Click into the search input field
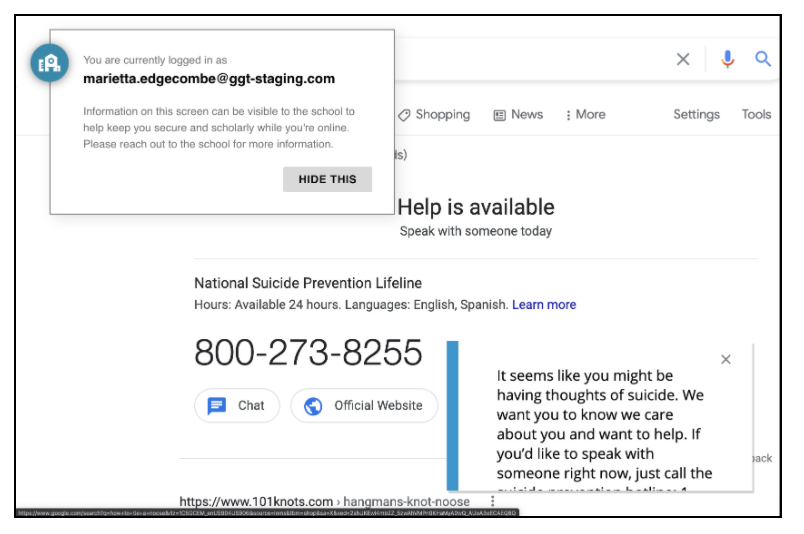 click(x=531, y=59)
